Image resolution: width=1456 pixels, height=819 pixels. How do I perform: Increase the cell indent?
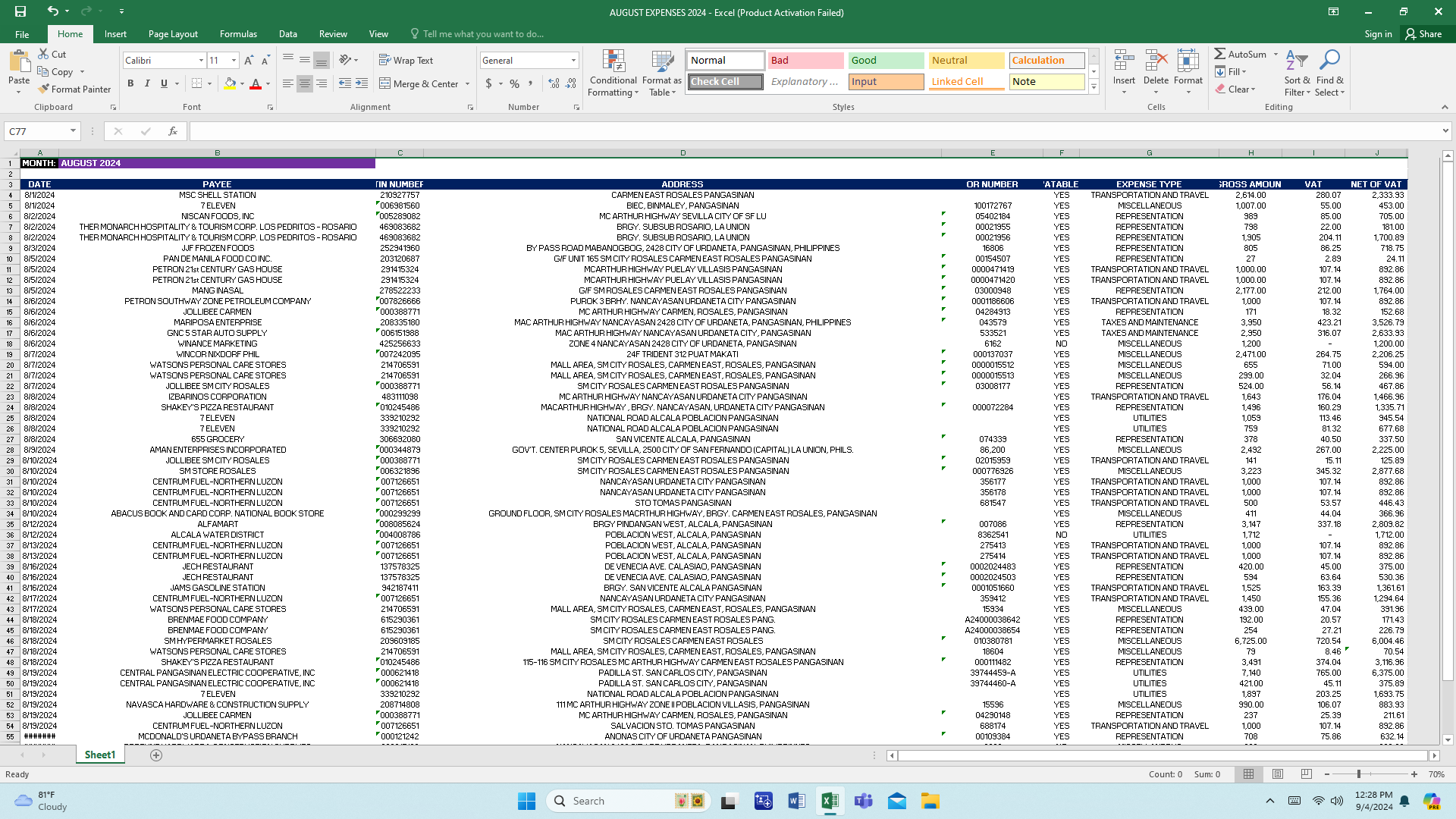[362, 83]
